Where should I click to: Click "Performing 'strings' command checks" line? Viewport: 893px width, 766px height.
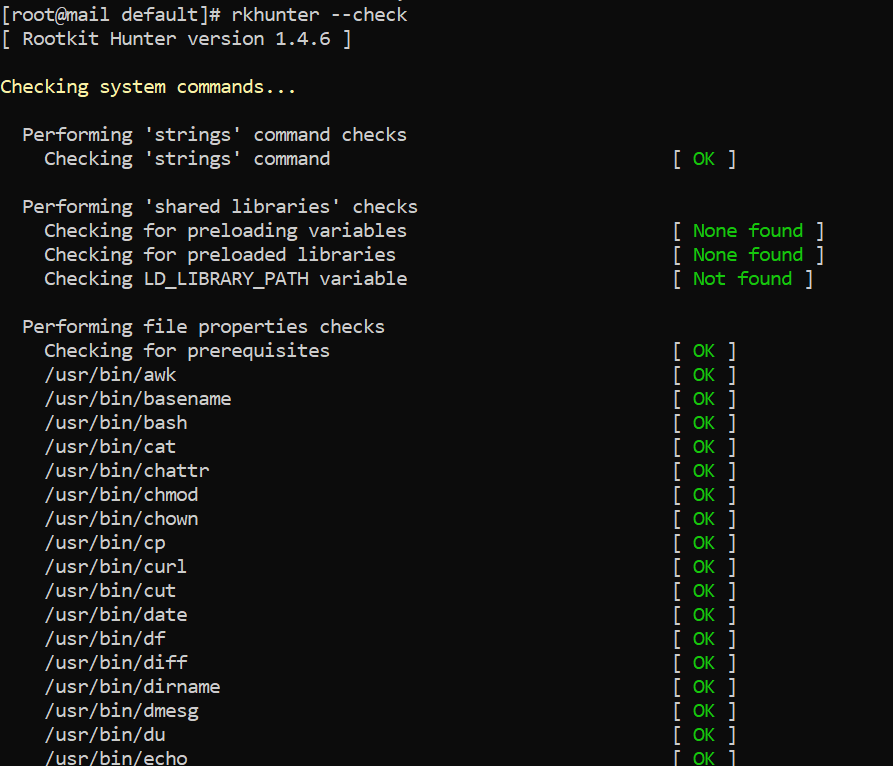pos(215,135)
